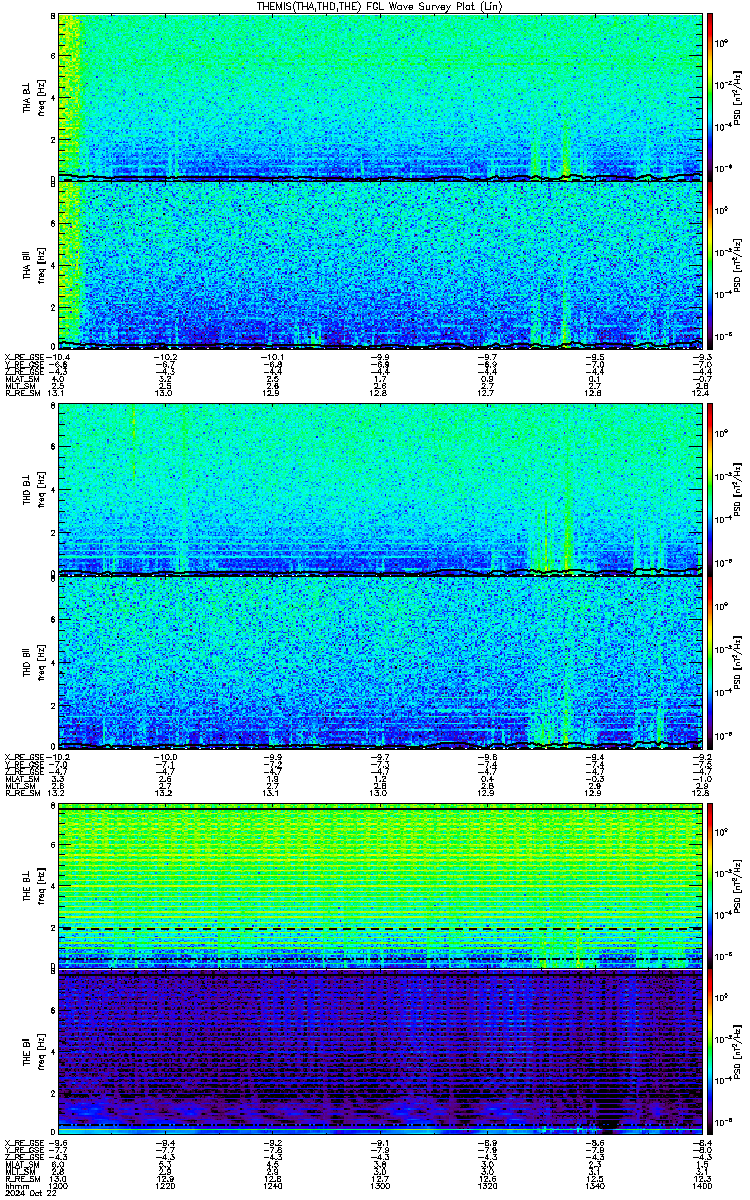
Task: Click the color bar beside THA B perpendicular panel
Action: (x=710, y=97)
